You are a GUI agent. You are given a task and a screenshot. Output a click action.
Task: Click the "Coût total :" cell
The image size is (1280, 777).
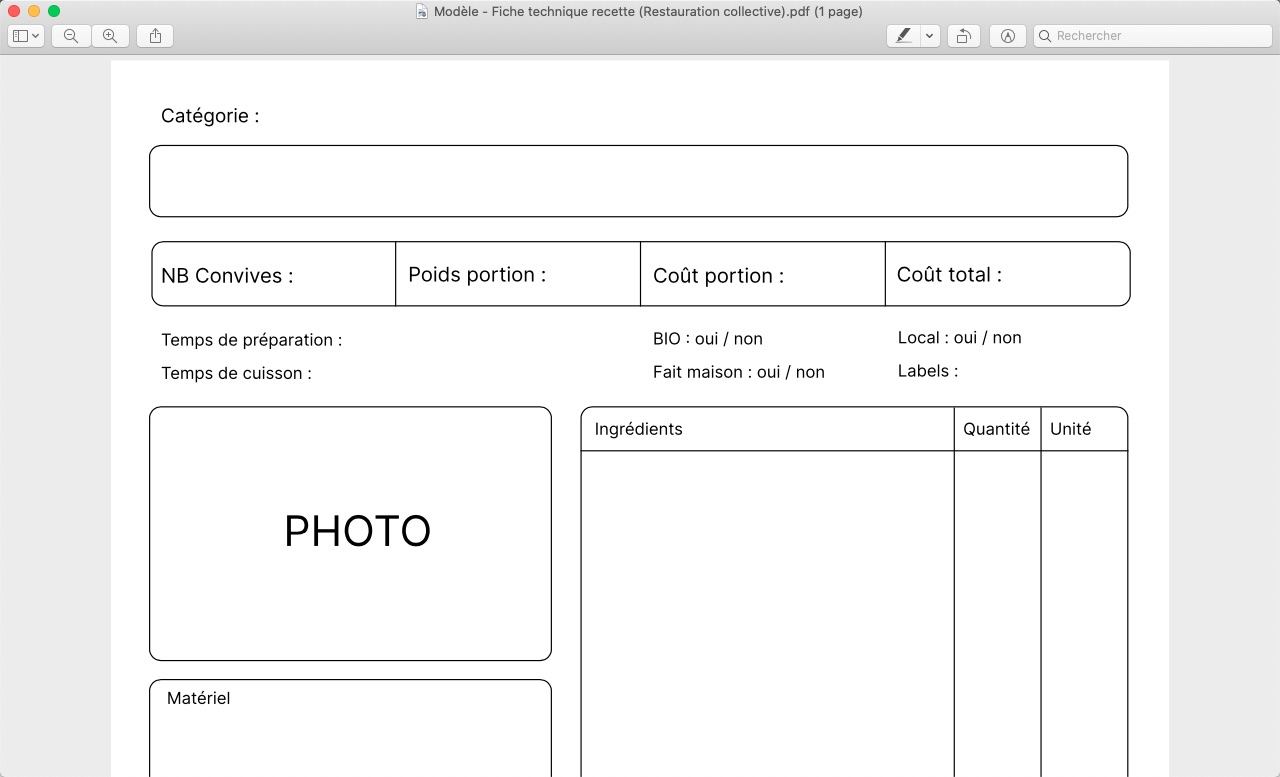pyautogui.click(x=1007, y=275)
